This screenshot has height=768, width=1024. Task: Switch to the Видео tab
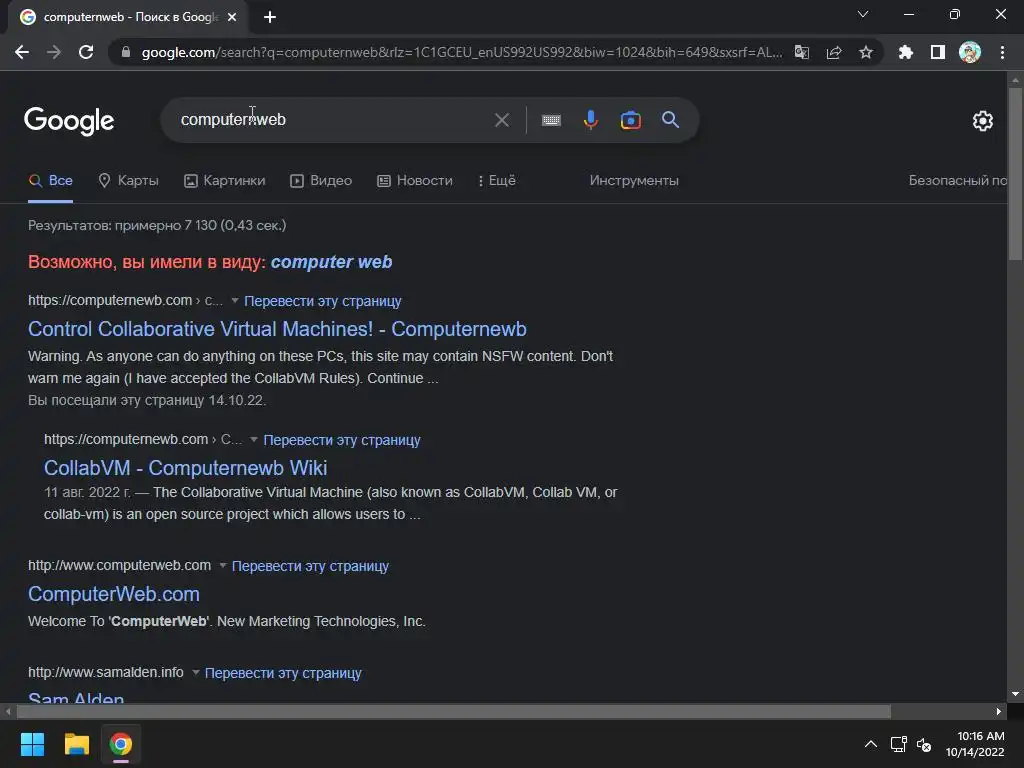321,180
